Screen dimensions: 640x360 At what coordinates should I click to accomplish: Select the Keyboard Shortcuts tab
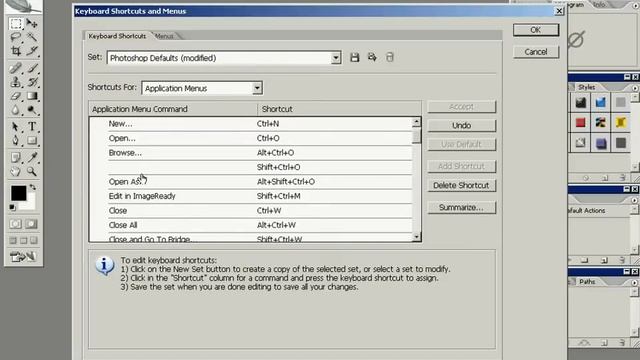coord(117,36)
